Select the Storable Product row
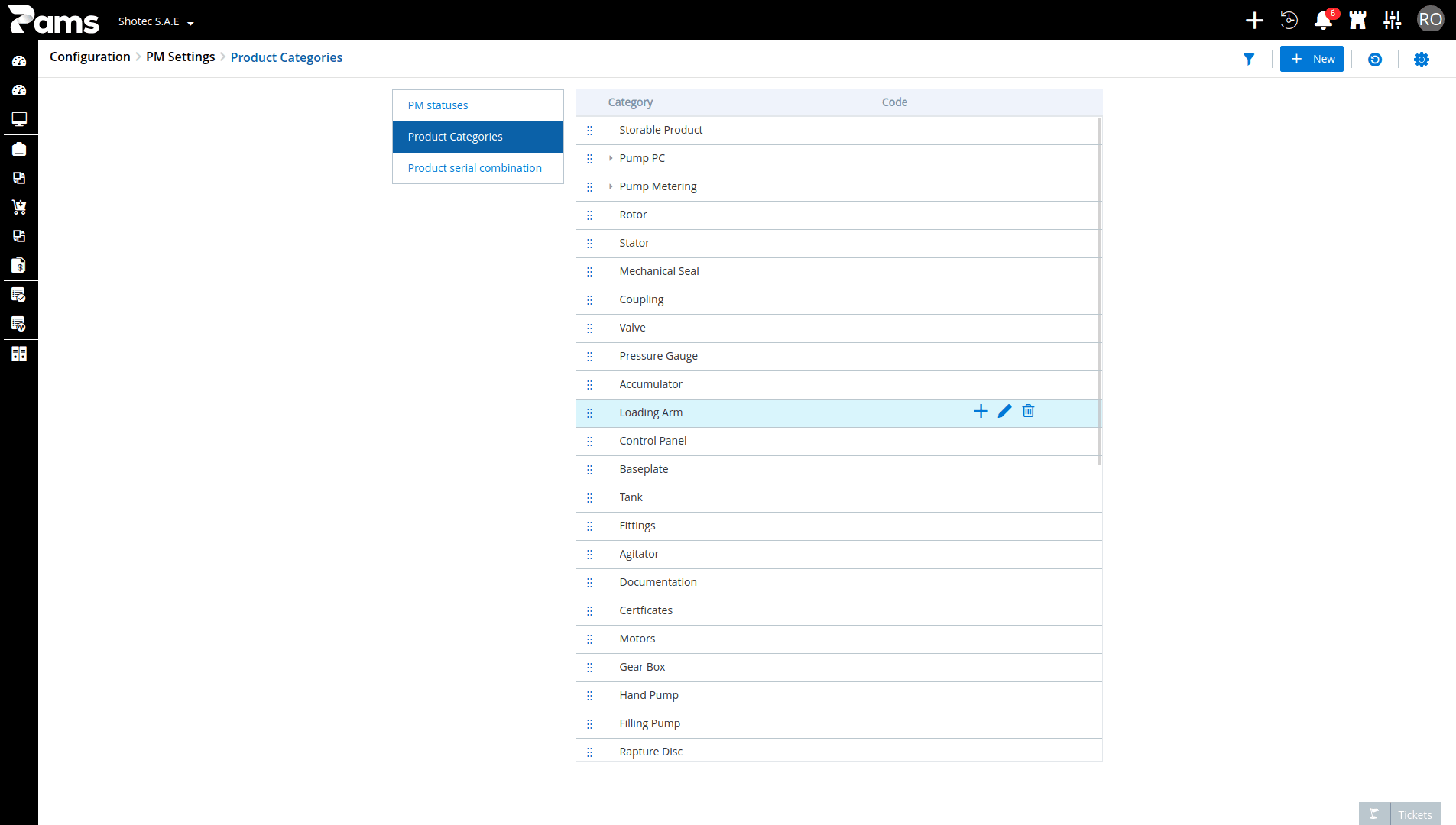1456x825 pixels. pyautogui.click(x=838, y=131)
